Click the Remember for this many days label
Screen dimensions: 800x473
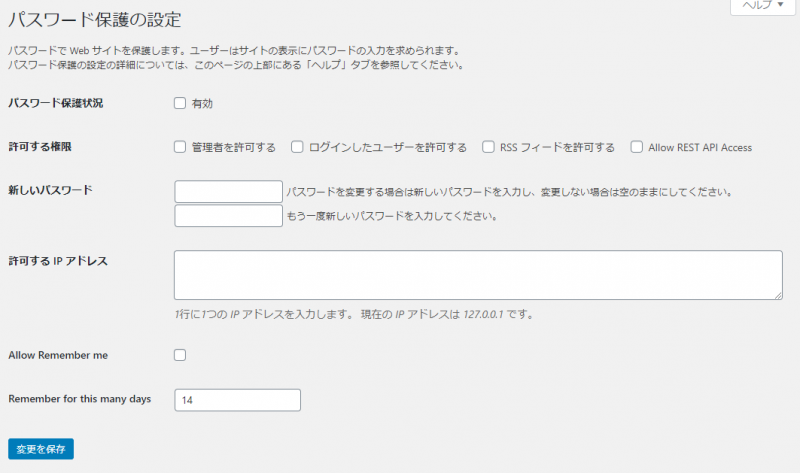click(79, 399)
